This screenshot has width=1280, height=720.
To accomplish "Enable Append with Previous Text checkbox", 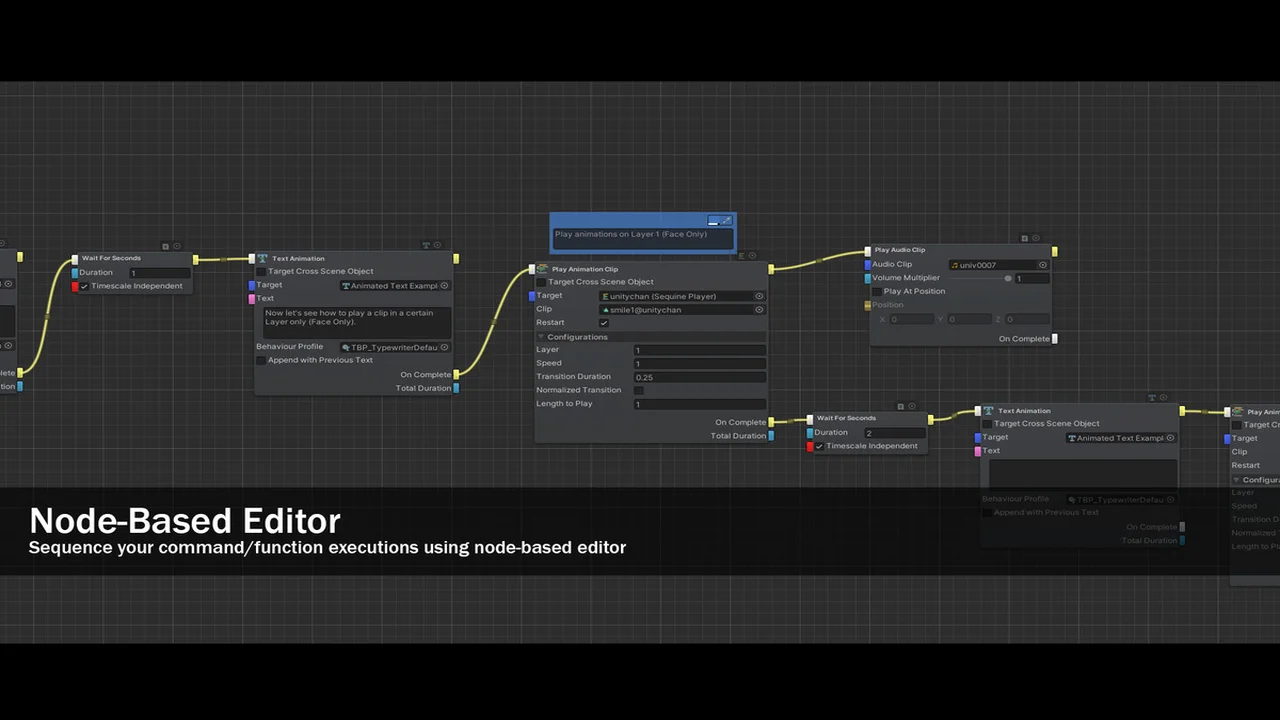I will coord(261,360).
